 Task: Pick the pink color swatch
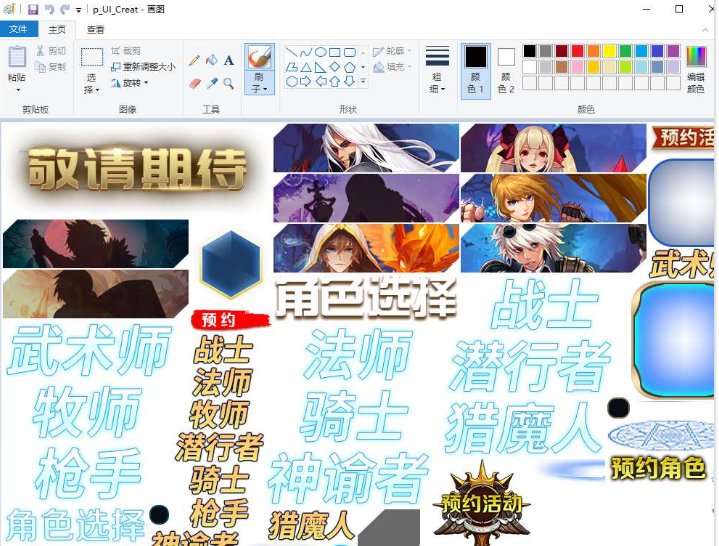click(x=577, y=67)
